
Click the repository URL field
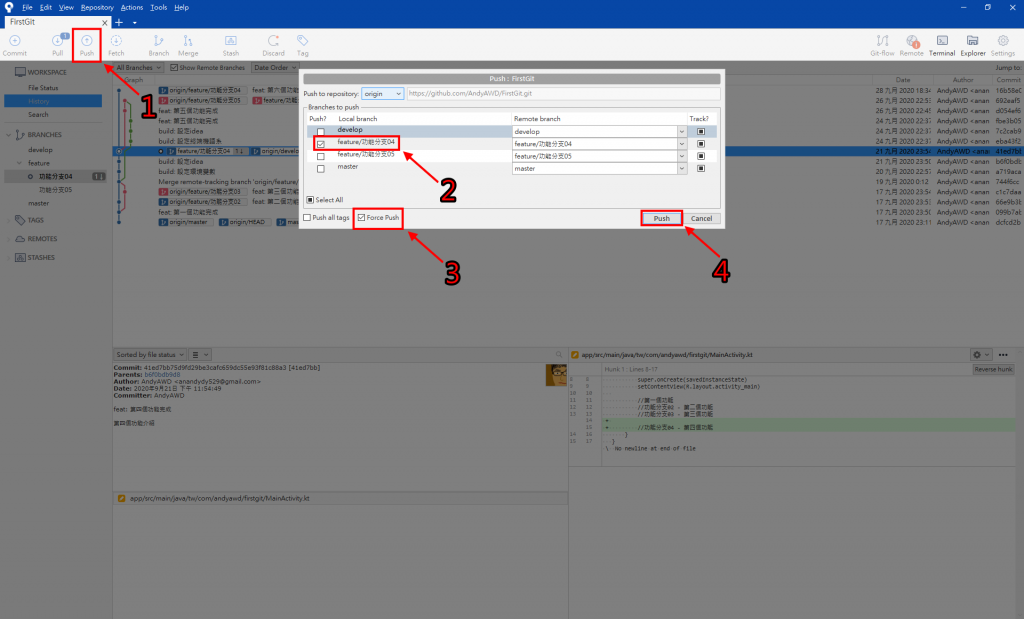[x=563, y=93]
